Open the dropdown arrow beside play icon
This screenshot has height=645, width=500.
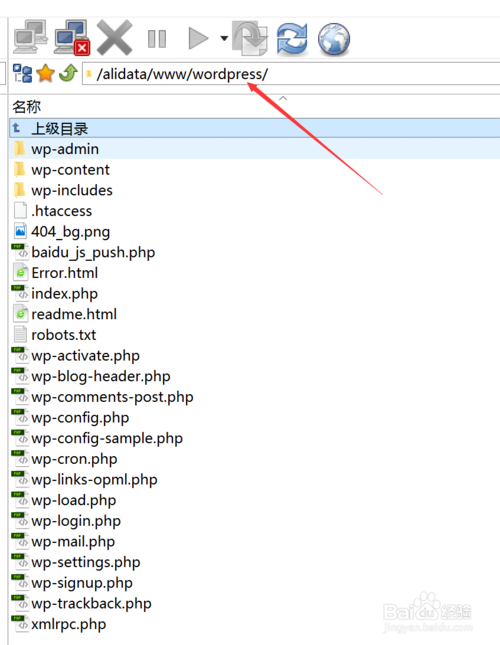pyautogui.click(x=224, y=39)
